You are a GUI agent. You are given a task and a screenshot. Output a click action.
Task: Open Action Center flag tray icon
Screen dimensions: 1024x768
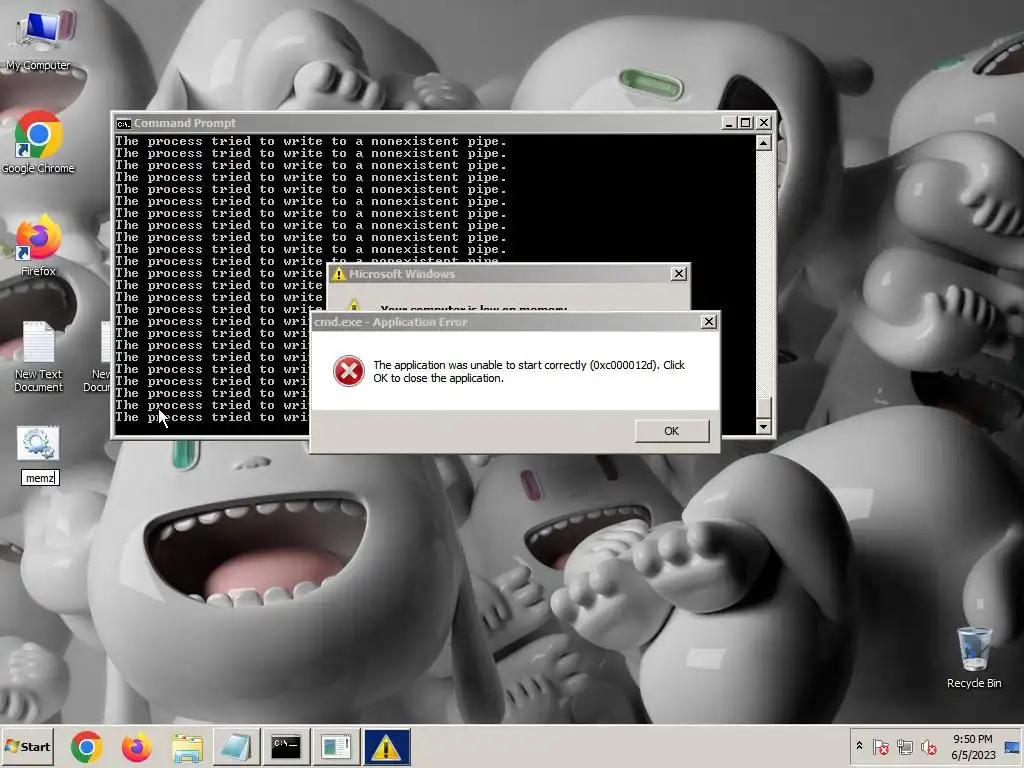coord(880,746)
